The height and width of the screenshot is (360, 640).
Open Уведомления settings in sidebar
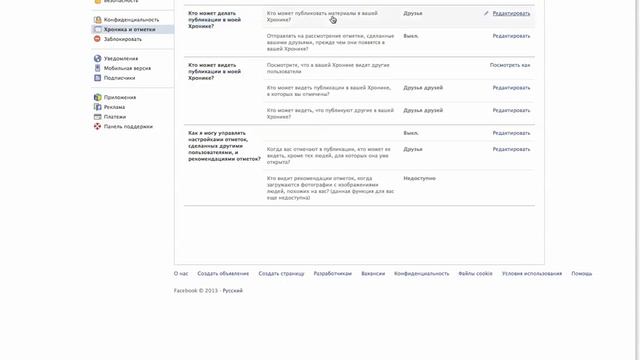[121, 58]
